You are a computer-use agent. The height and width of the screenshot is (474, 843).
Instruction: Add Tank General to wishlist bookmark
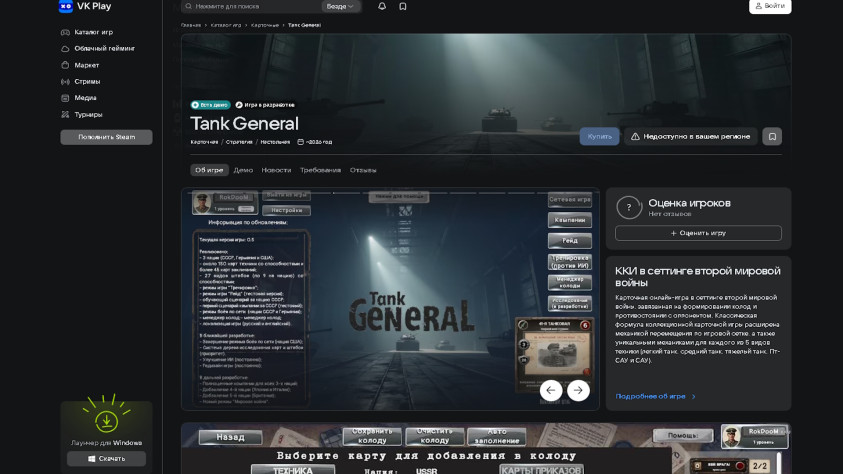point(771,136)
